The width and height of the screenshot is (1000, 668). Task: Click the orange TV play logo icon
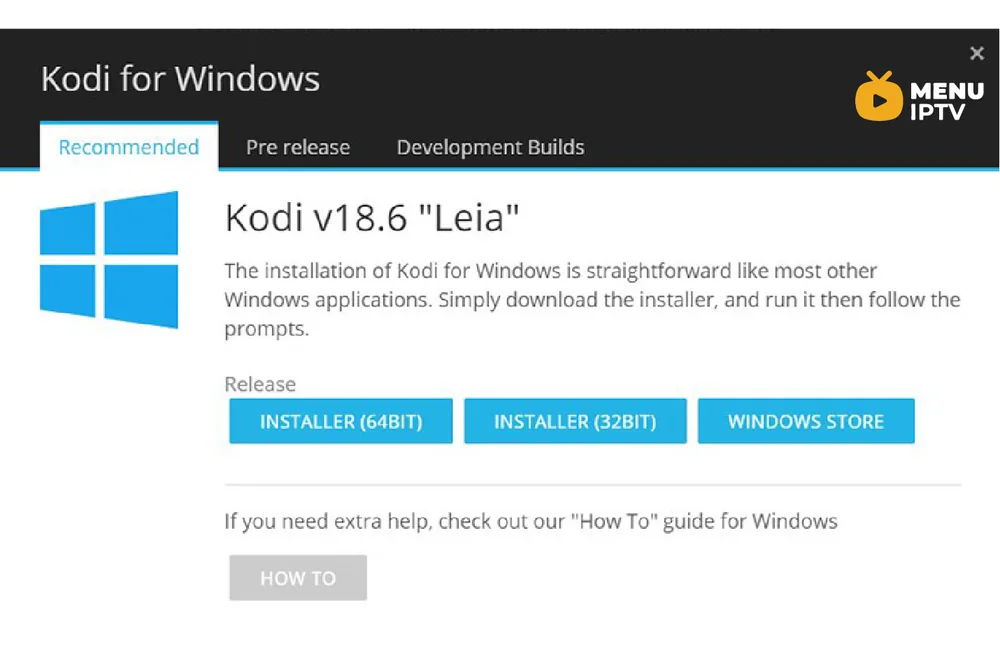tap(879, 96)
